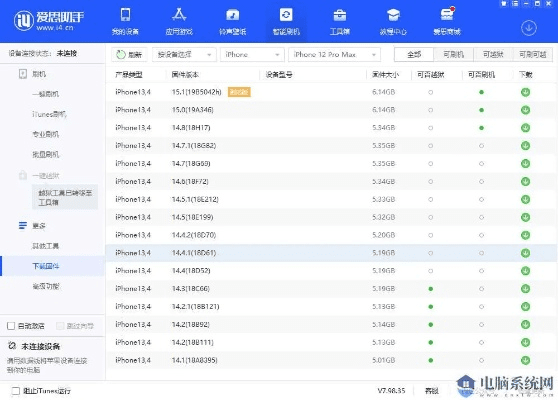This screenshot has height=400, width=558.
Task: Download the 14.6(18F72) firmware
Action: (525, 181)
